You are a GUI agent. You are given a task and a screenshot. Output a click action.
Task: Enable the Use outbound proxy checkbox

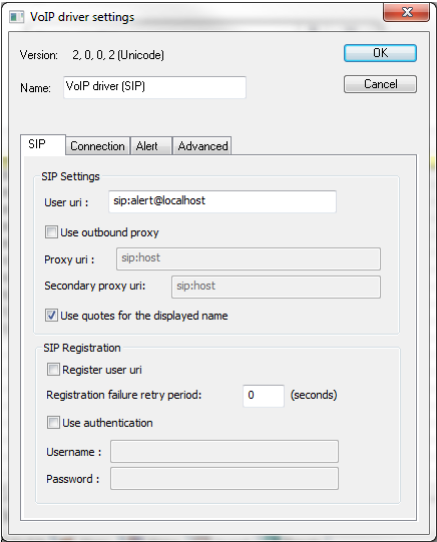coord(51,232)
